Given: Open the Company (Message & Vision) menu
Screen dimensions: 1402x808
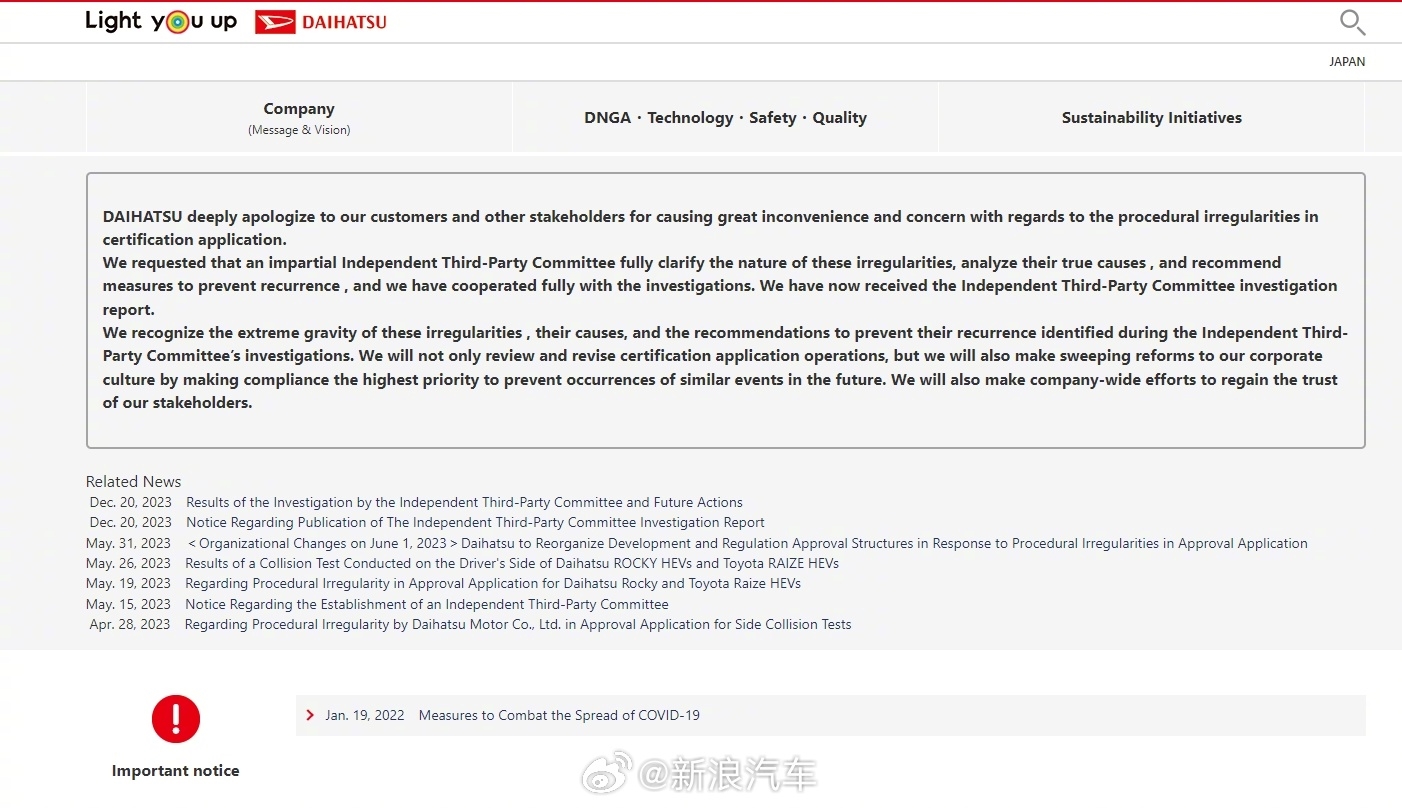Looking at the screenshot, I should tap(299, 117).
